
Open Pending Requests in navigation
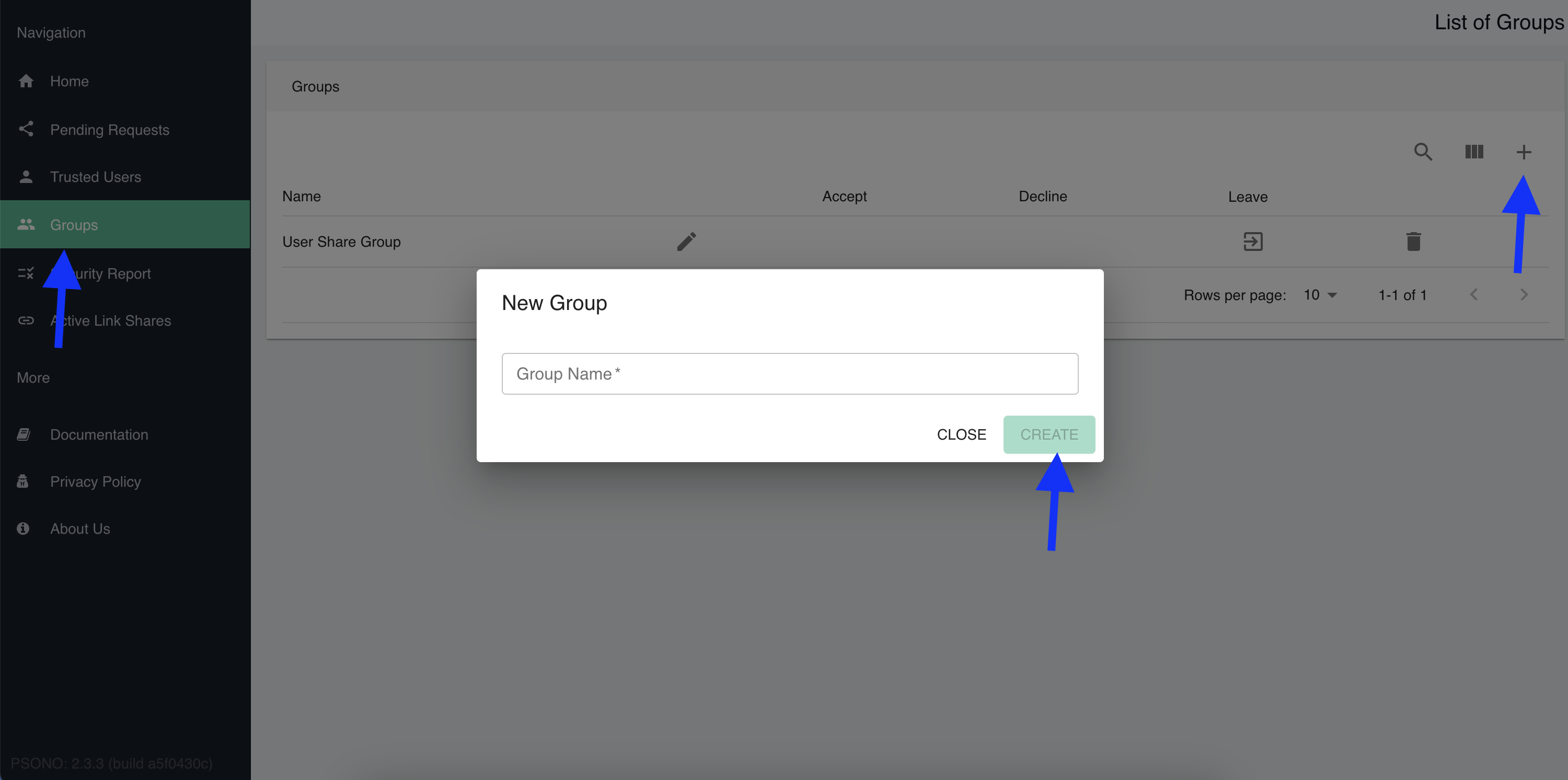tap(110, 130)
